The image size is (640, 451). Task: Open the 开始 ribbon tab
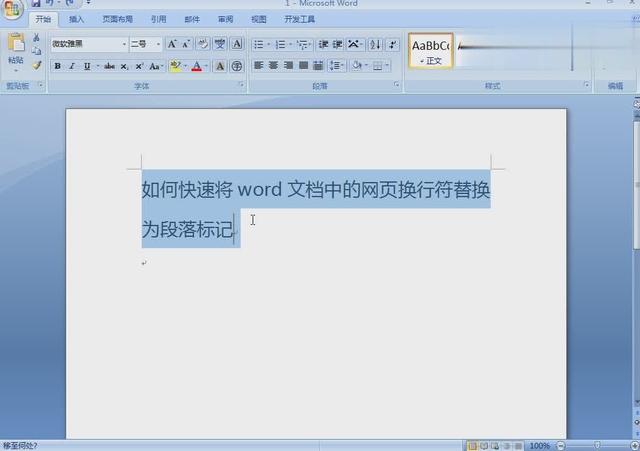coord(43,19)
